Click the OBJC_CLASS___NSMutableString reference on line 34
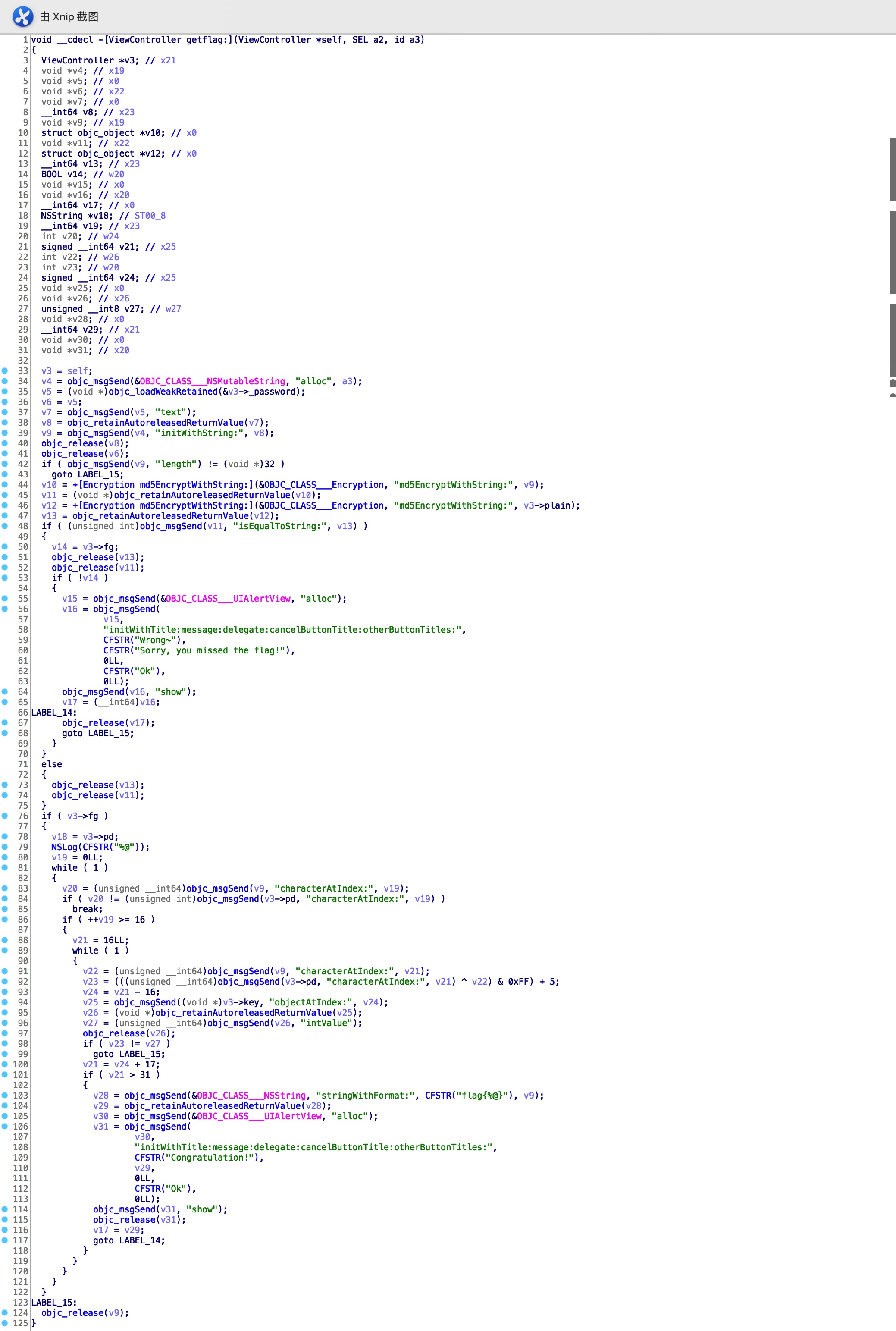 click(x=213, y=381)
